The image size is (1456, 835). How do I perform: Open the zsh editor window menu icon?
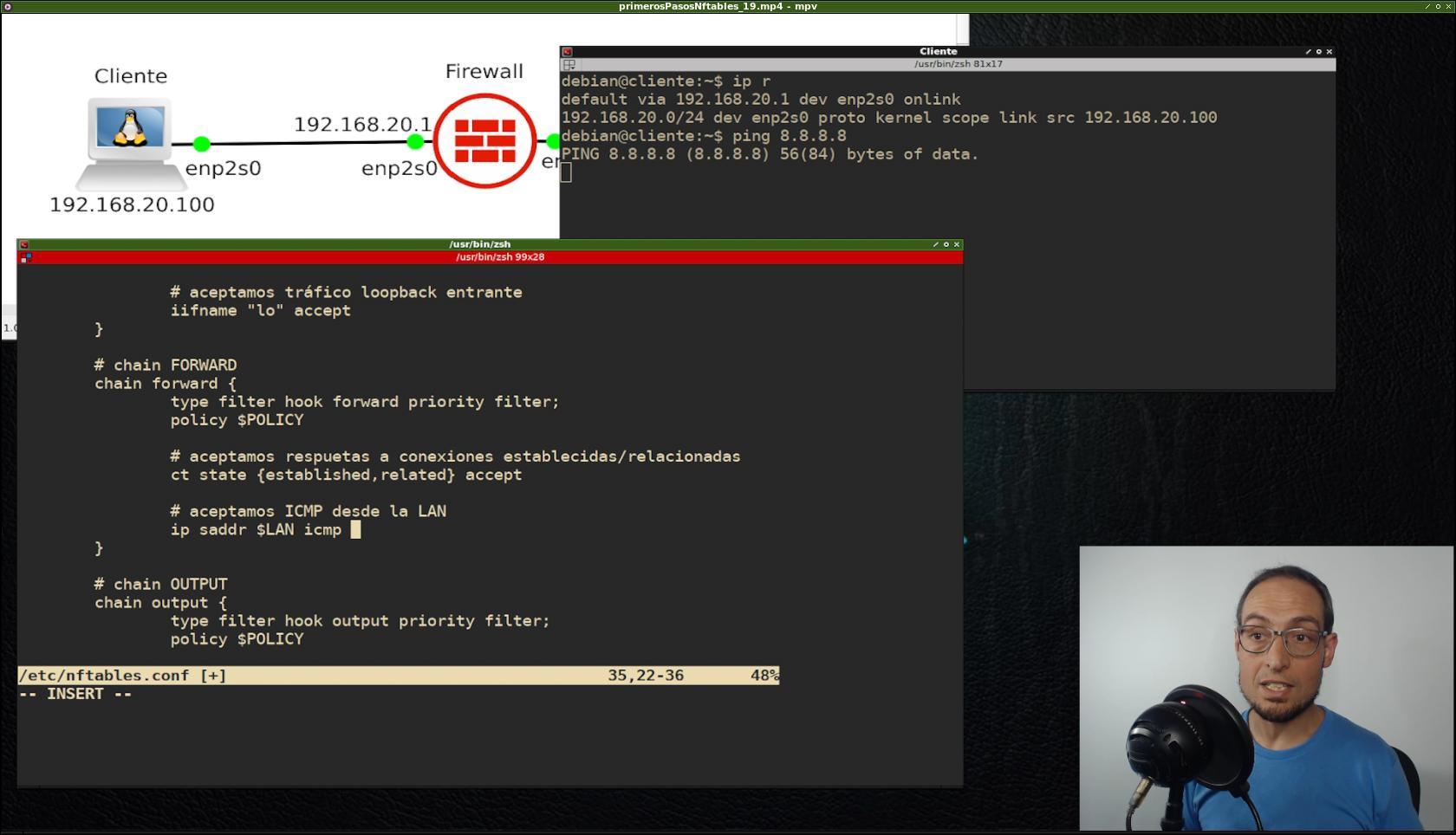pyautogui.click(x=24, y=245)
